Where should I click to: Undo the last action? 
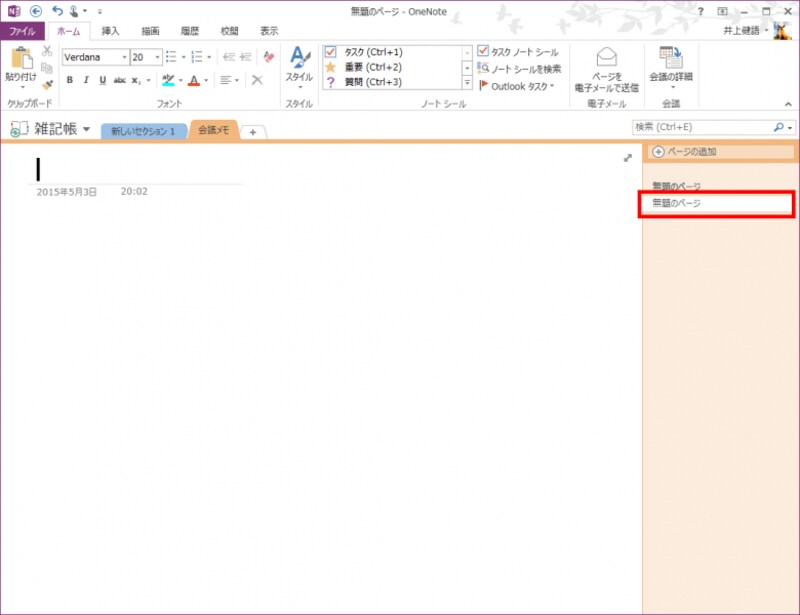58,11
